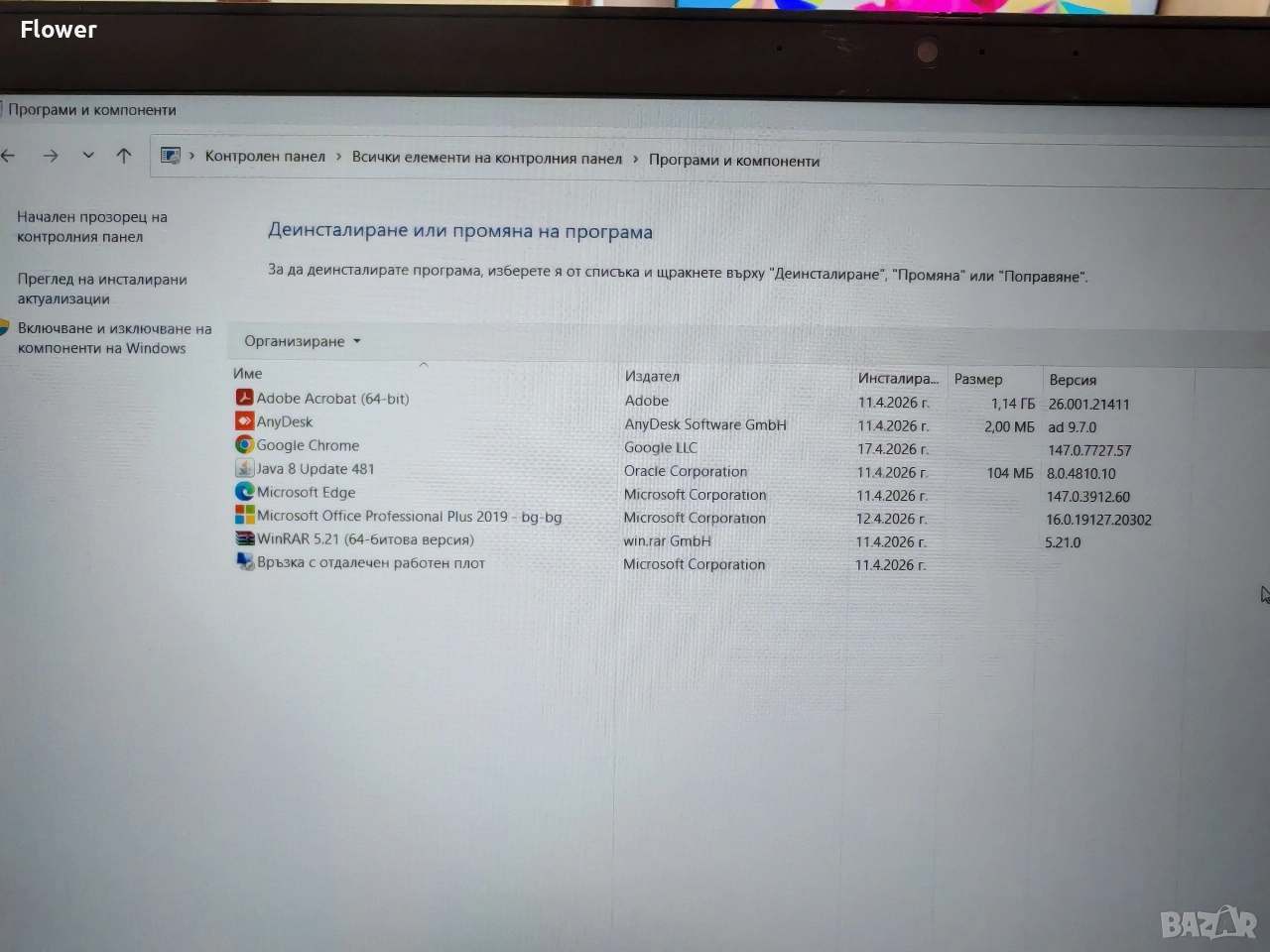The height and width of the screenshot is (952, 1270).
Task: Sort by the Версия column header
Action: [x=1073, y=381]
